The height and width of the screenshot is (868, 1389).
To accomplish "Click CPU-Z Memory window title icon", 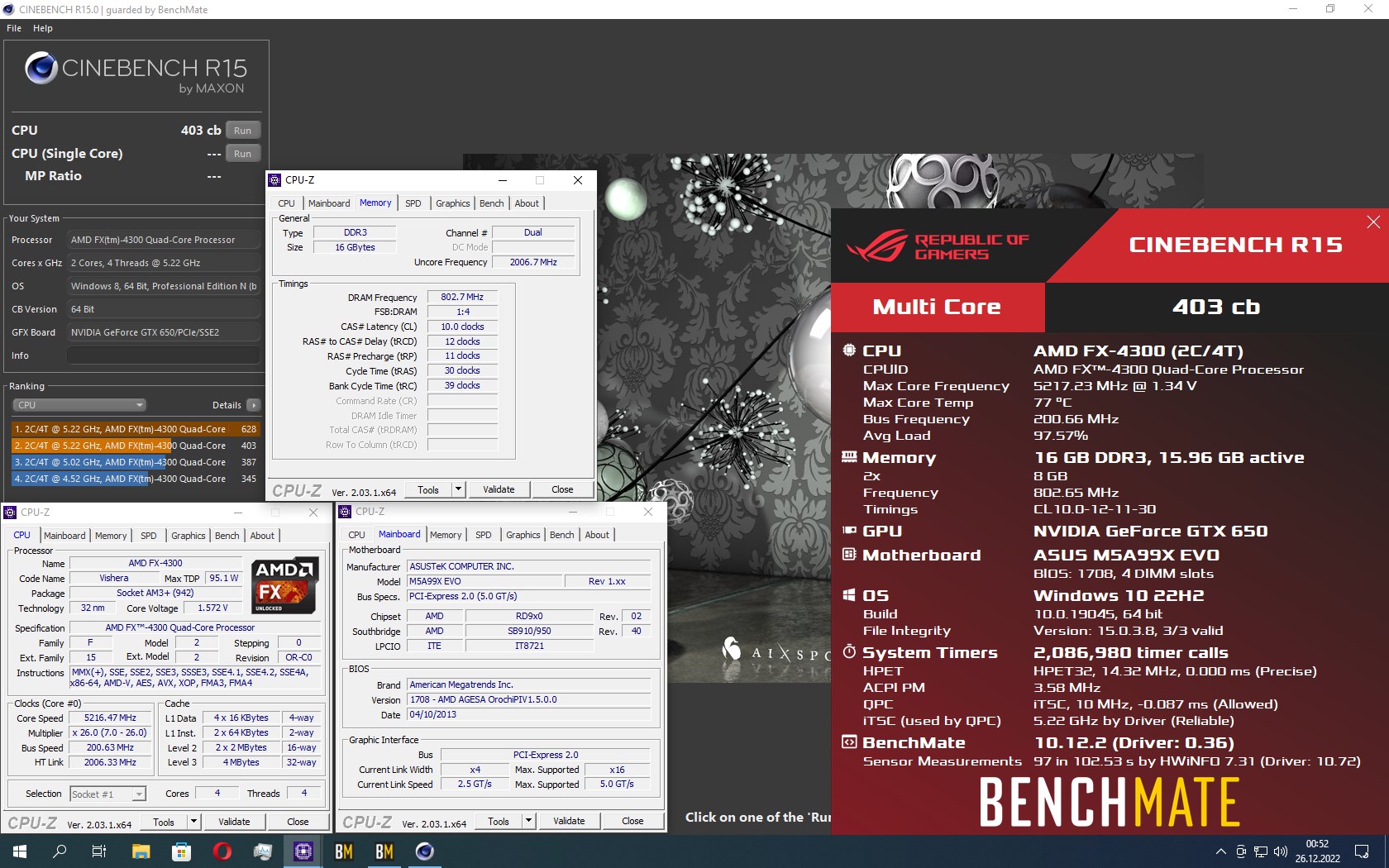I will click(275, 180).
